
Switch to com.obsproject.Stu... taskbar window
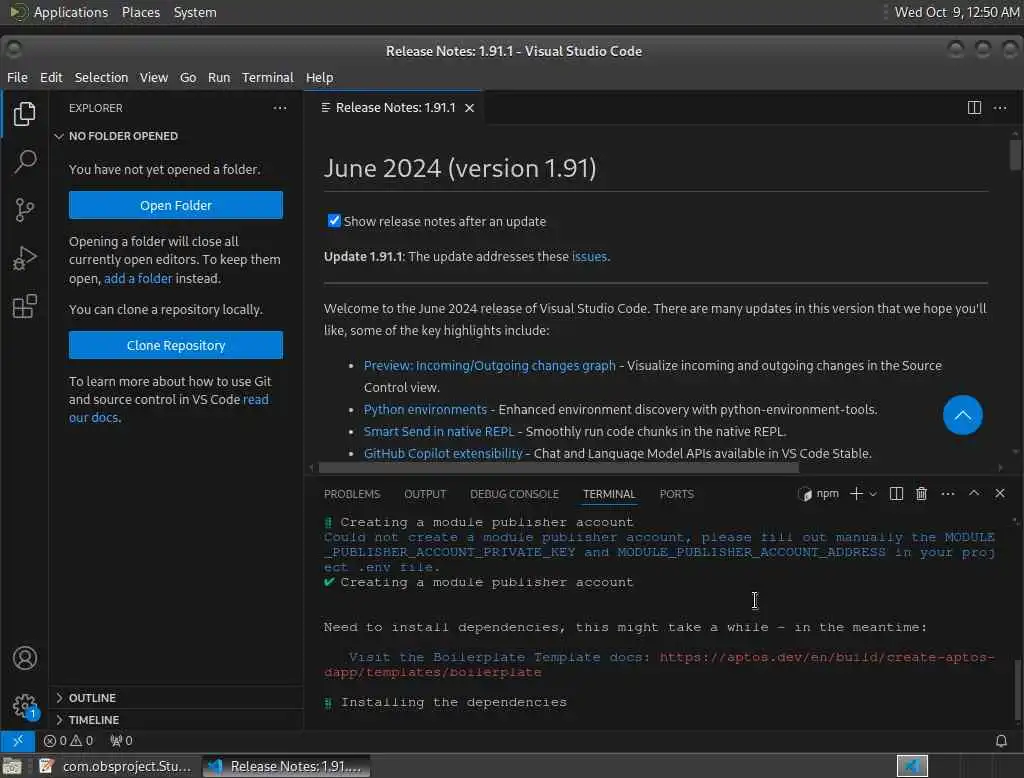pyautogui.click(x=115, y=766)
